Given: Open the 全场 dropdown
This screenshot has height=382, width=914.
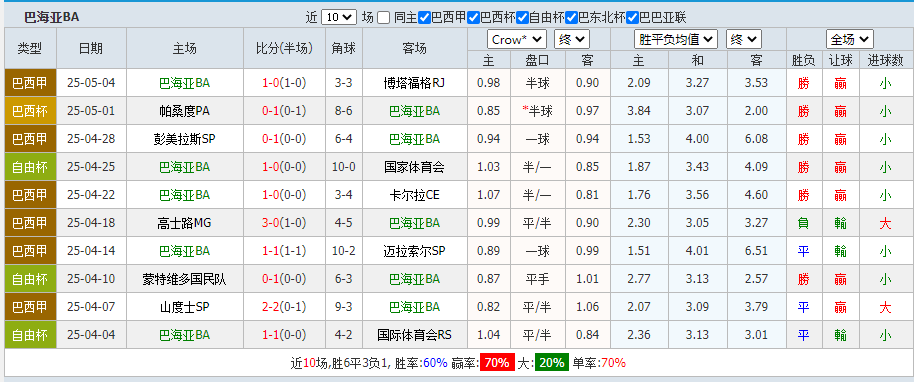Looking at the screenshot, I should pos(850,40).
